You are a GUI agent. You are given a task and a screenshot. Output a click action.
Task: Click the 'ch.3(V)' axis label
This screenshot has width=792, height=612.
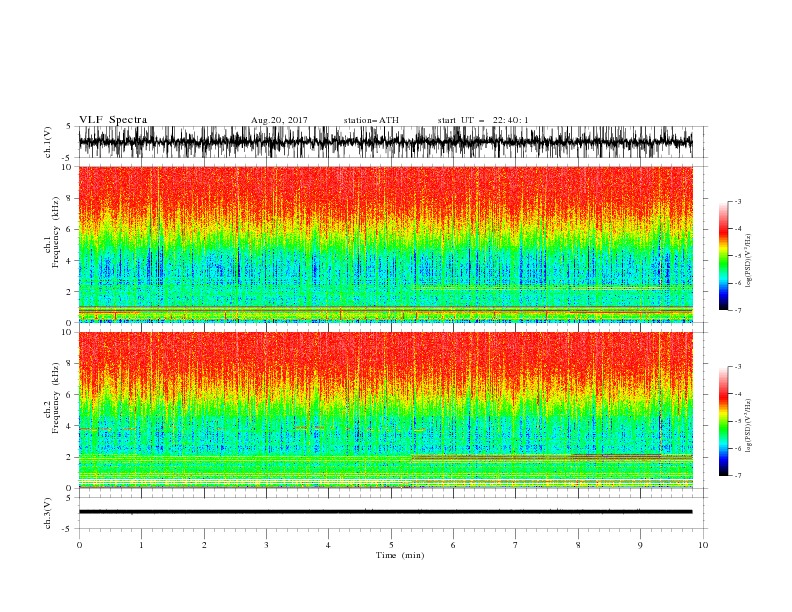(x=48, y=513)
